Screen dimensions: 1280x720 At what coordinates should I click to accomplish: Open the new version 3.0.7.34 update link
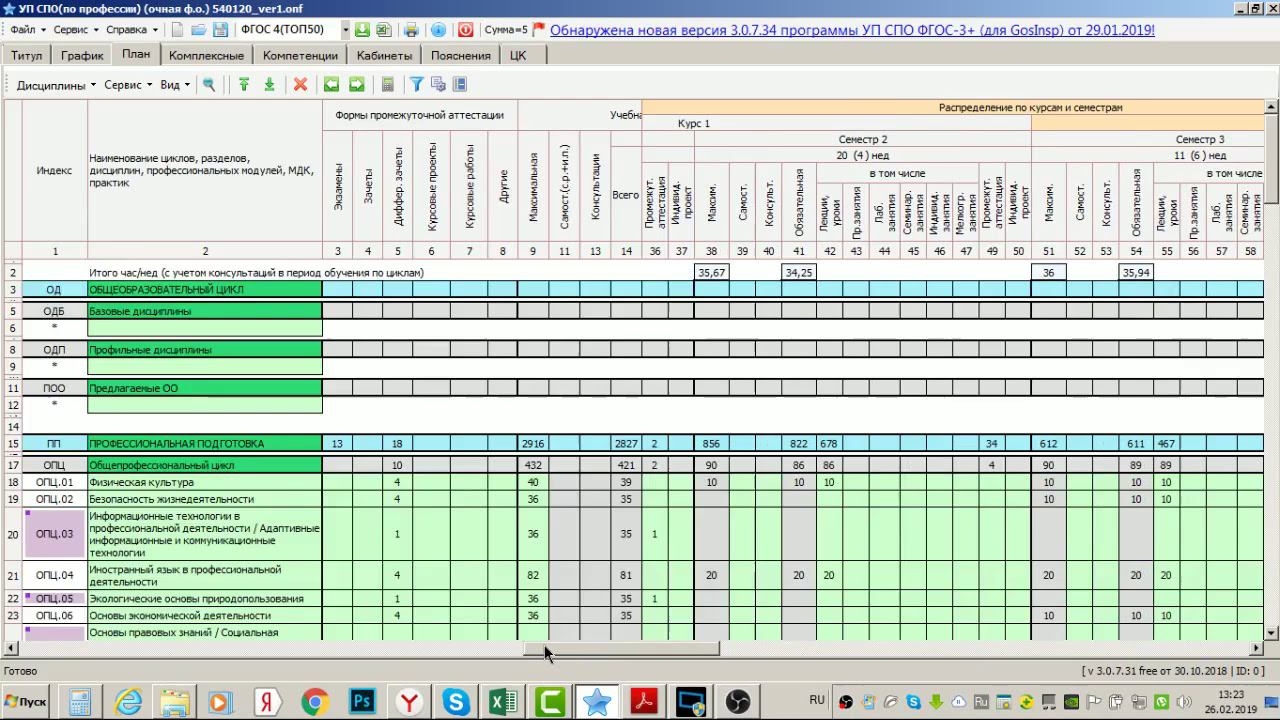pyautogui.click(x=852, y=30)
